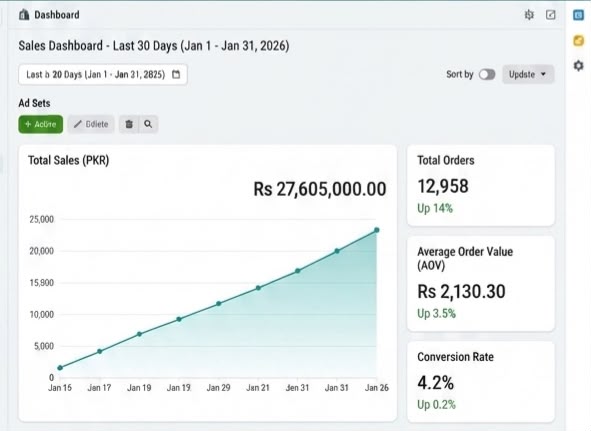Open the blue panel icon in right sidebar

coord(578,15)
